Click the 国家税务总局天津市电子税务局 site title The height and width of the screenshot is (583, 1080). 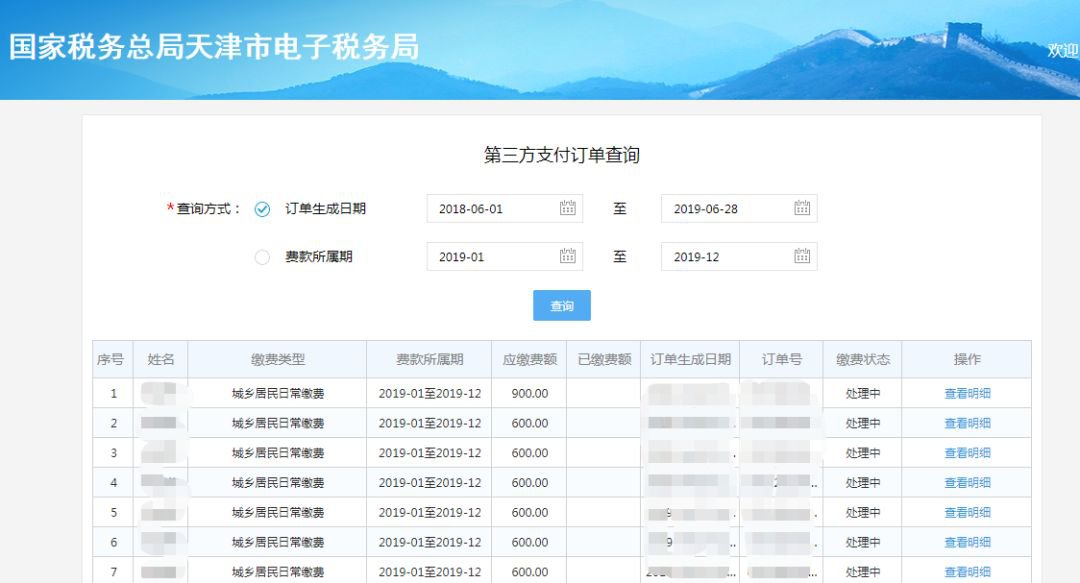[214, 47]
